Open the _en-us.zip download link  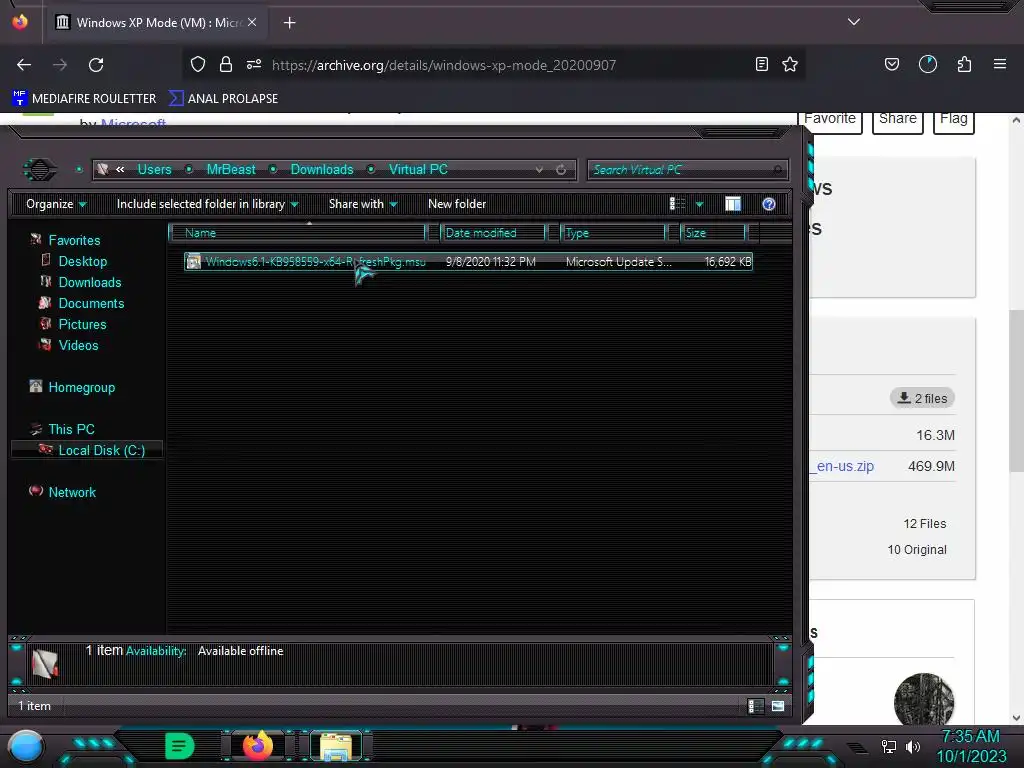[x=845, y=466]
